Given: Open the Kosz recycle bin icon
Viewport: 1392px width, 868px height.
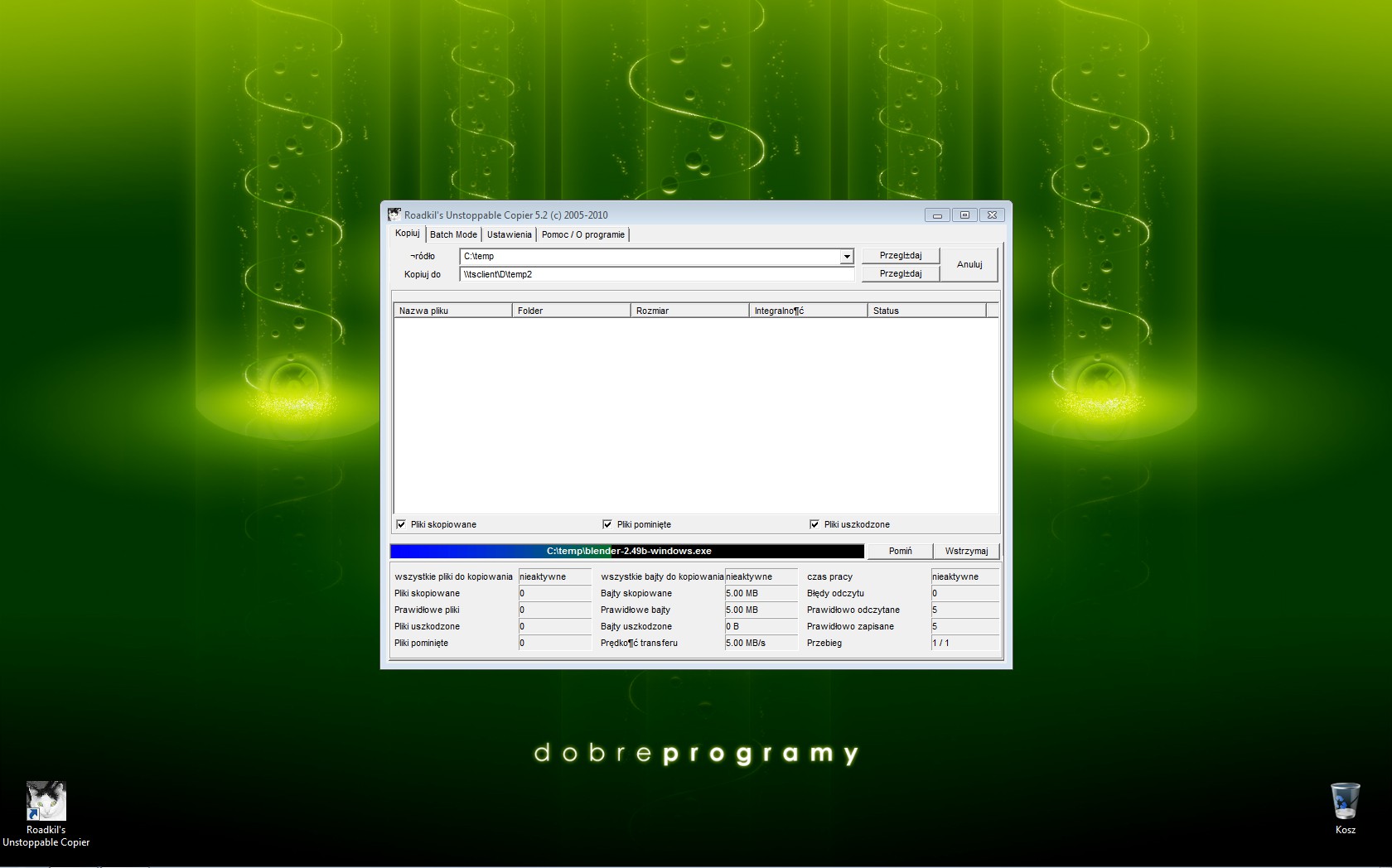Looking at the screenshot, I should tap(1345, 802).
